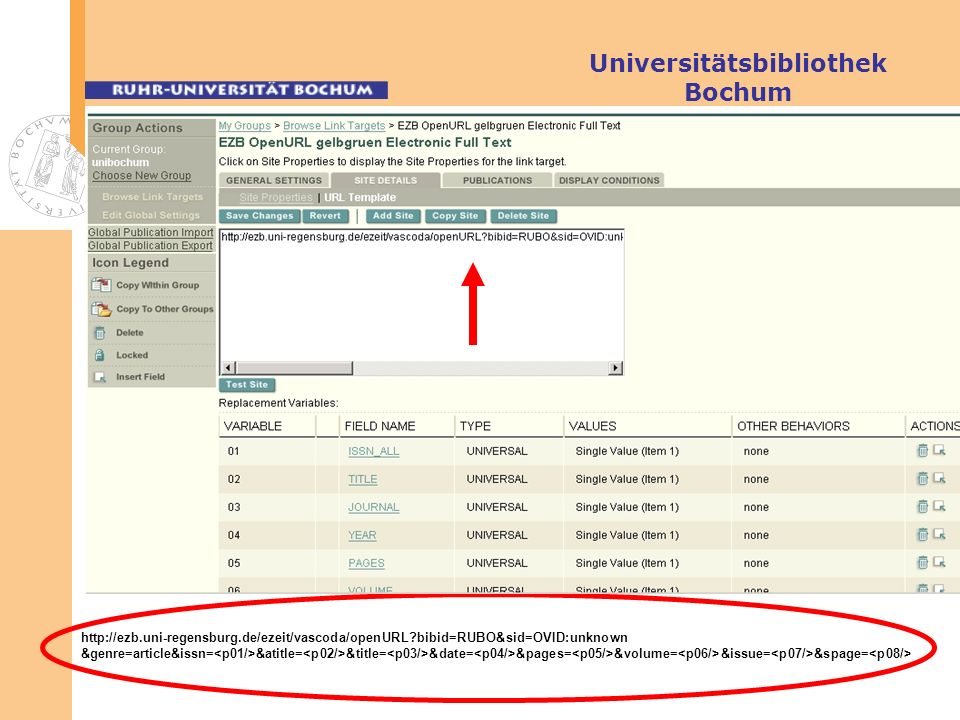Click URL template scrollbar left arrow
This screenshot has width=960, height=720.
click(x=228, y=368)
